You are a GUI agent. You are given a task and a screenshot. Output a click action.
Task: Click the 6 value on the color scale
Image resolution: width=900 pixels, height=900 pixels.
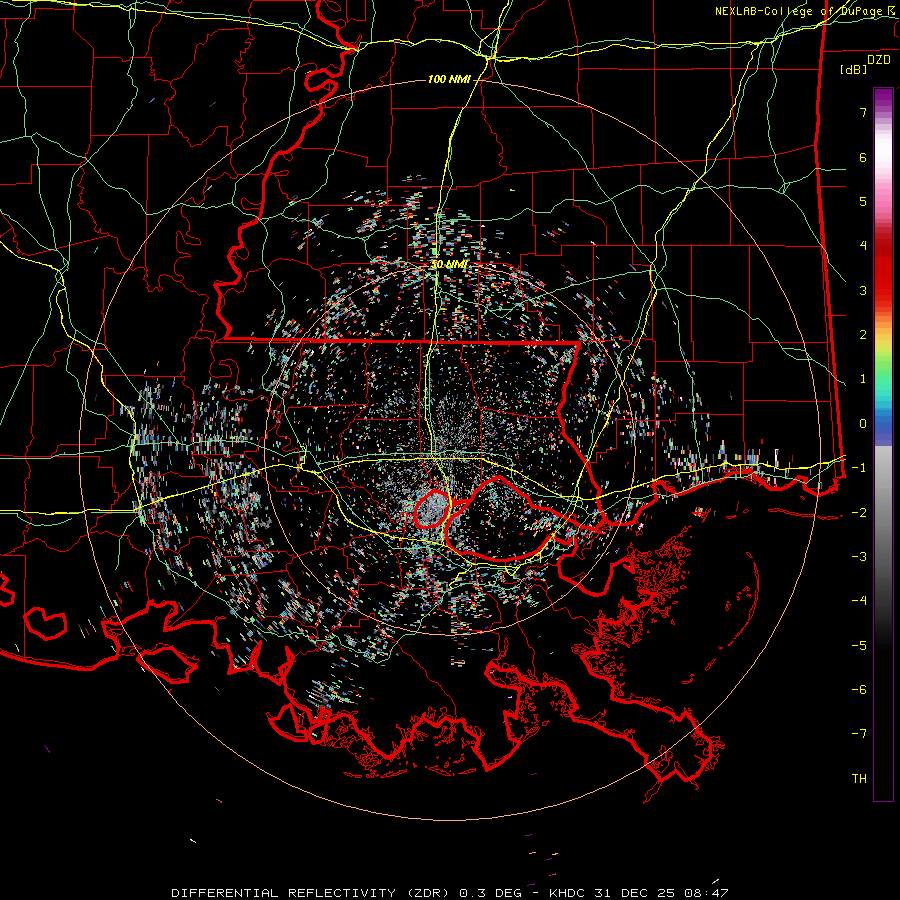coord(863,157)
